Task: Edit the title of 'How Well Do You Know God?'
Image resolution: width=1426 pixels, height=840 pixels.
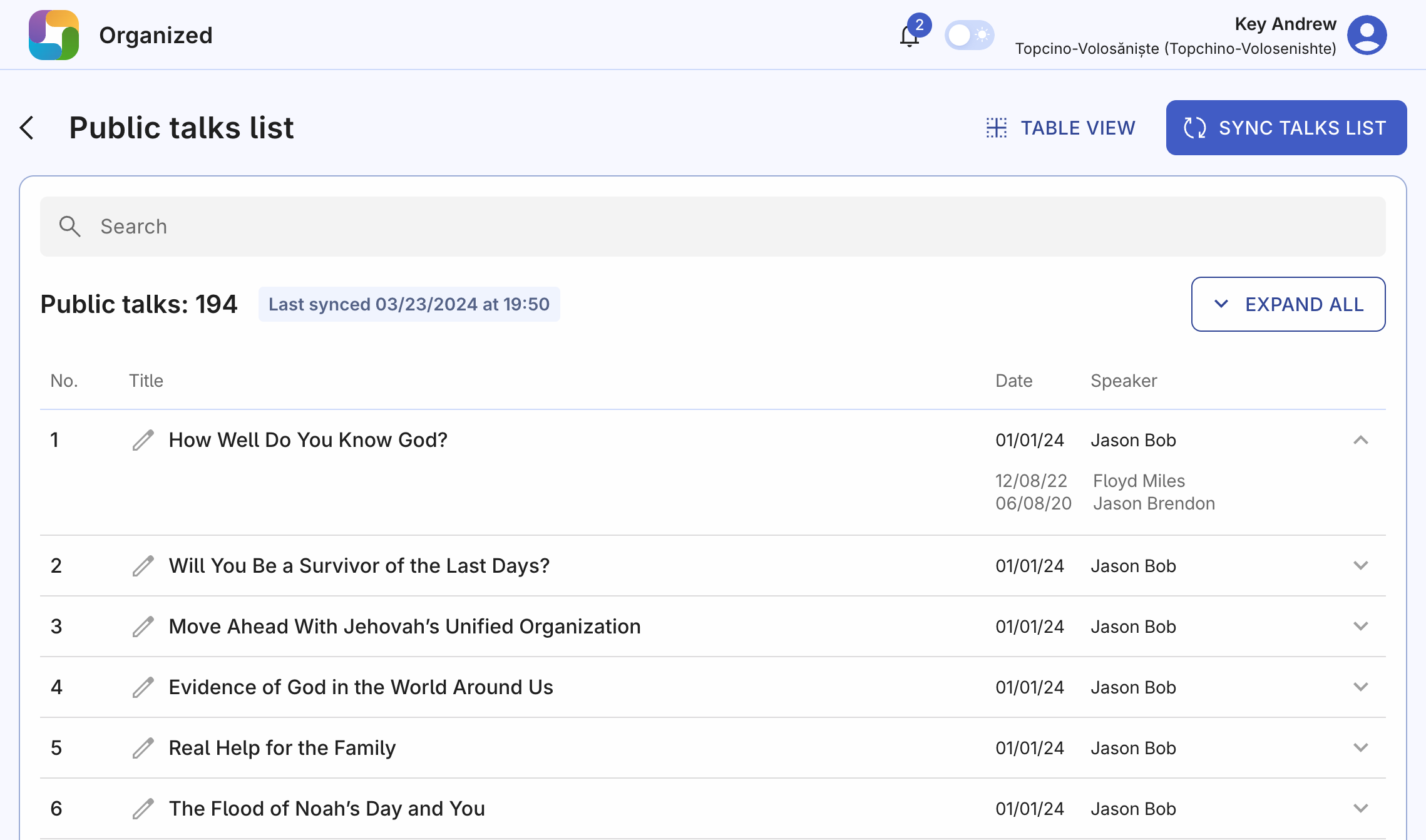Action: tap(143, 440)
